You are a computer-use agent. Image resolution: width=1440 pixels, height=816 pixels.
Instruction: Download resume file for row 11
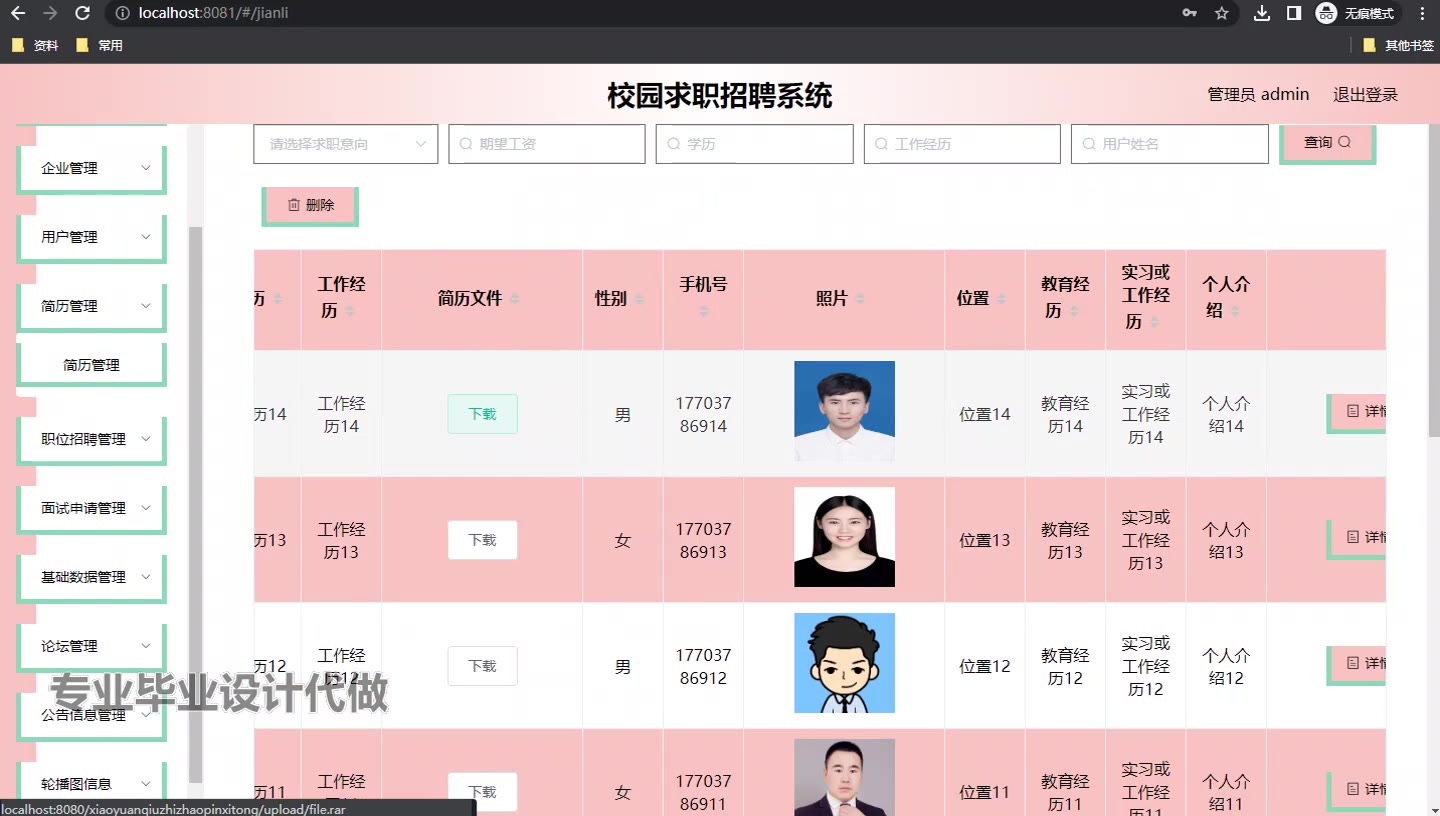[482, 792]
